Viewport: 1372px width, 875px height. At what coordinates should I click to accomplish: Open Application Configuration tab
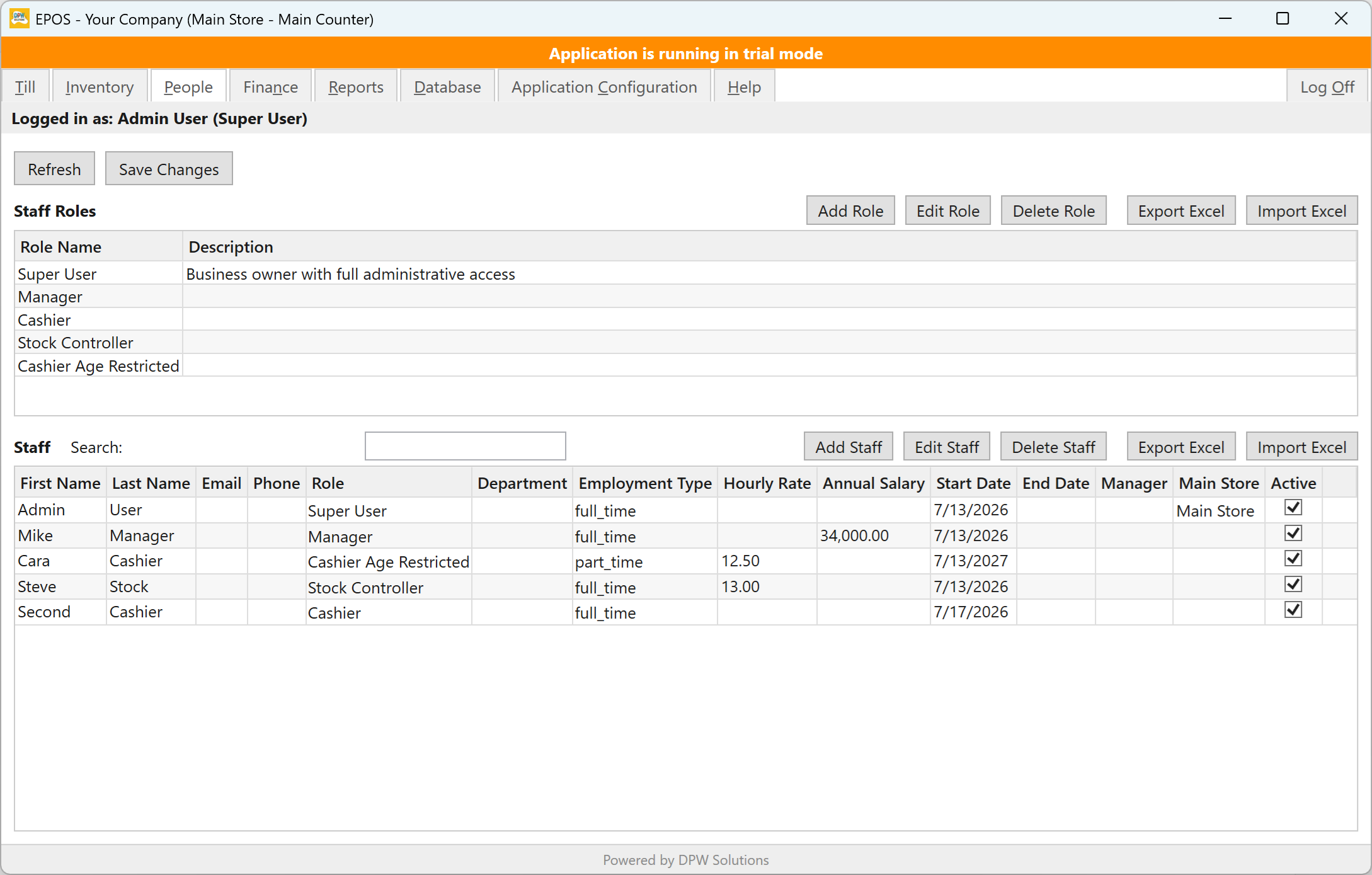604,86
